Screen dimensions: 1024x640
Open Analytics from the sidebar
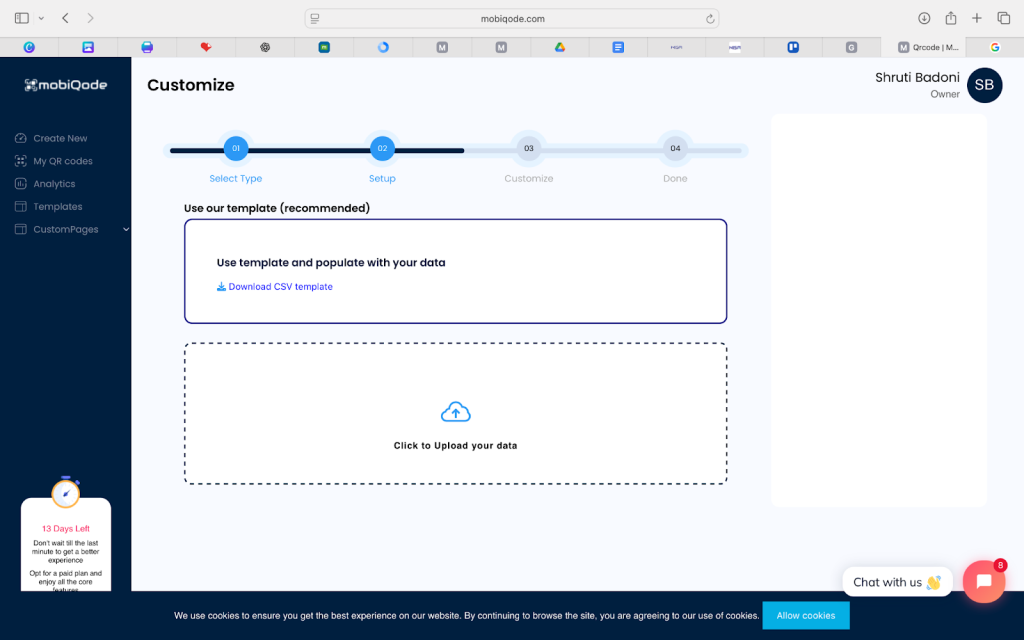tap(54, 184)
